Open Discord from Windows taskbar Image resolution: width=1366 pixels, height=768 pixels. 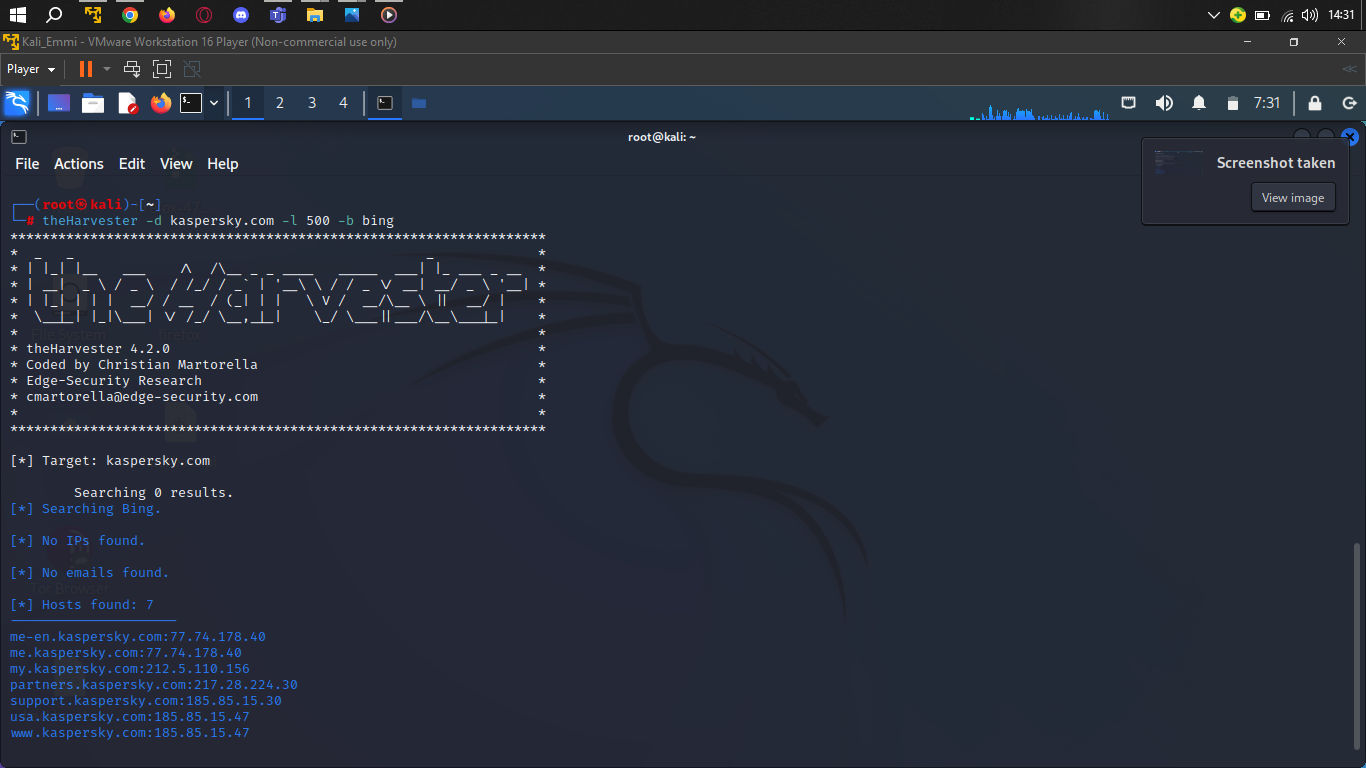(x=240, y=15)
